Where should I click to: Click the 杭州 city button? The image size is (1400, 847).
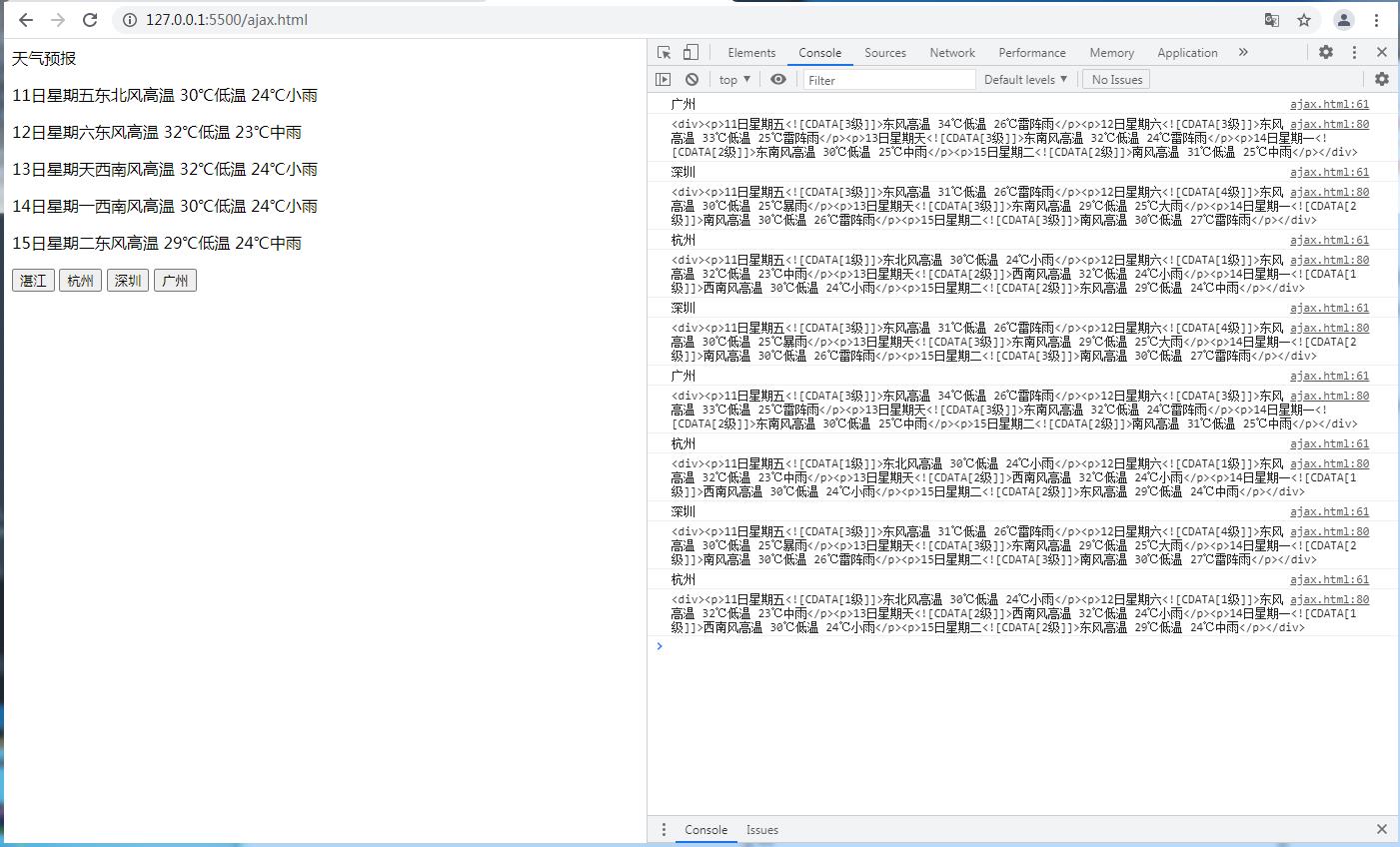tap(80, 281)
